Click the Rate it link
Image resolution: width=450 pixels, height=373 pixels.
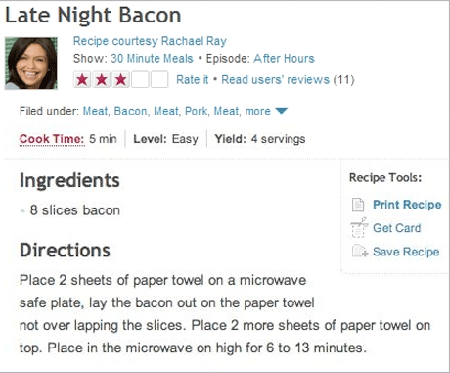pyautogui.click(x=192, y=80)
